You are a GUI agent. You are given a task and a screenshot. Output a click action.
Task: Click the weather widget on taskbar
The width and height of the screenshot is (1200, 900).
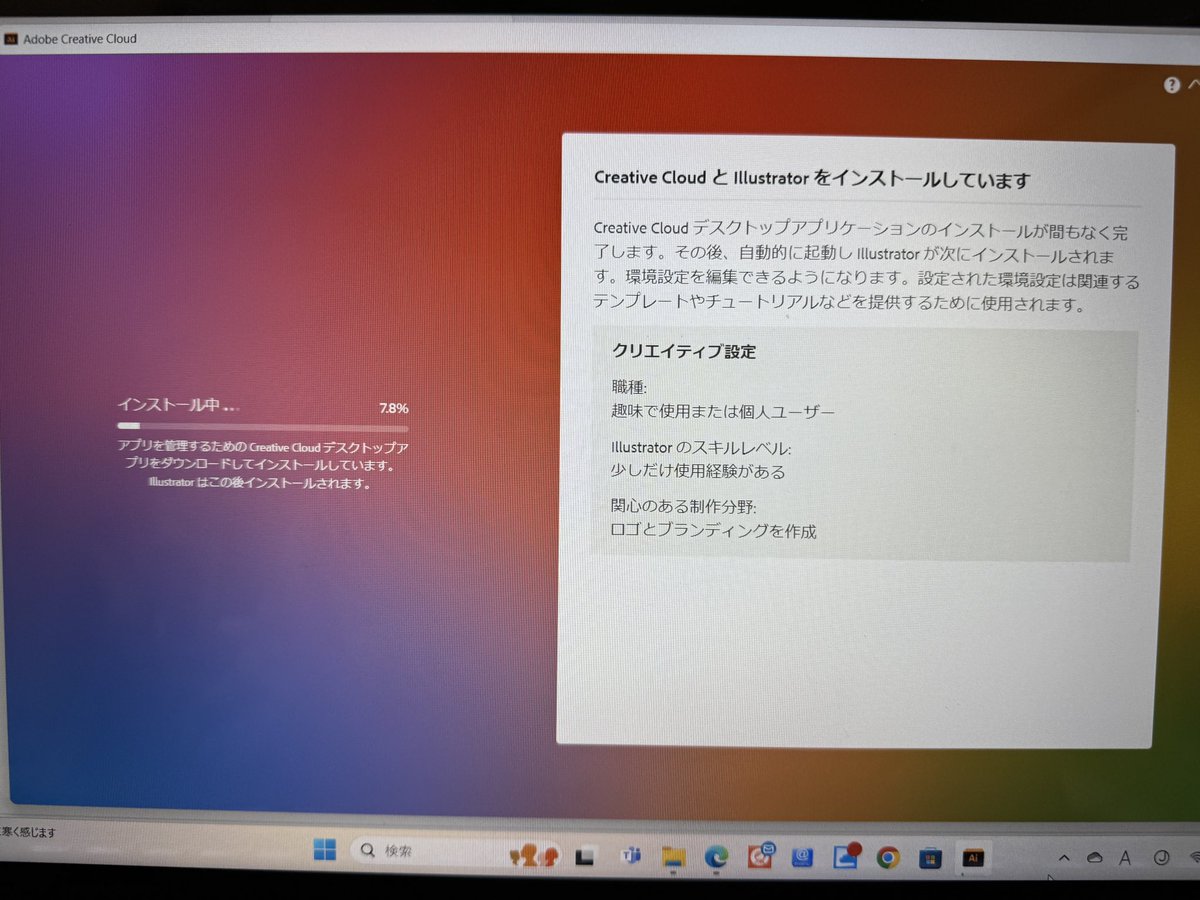click(28, 832)
